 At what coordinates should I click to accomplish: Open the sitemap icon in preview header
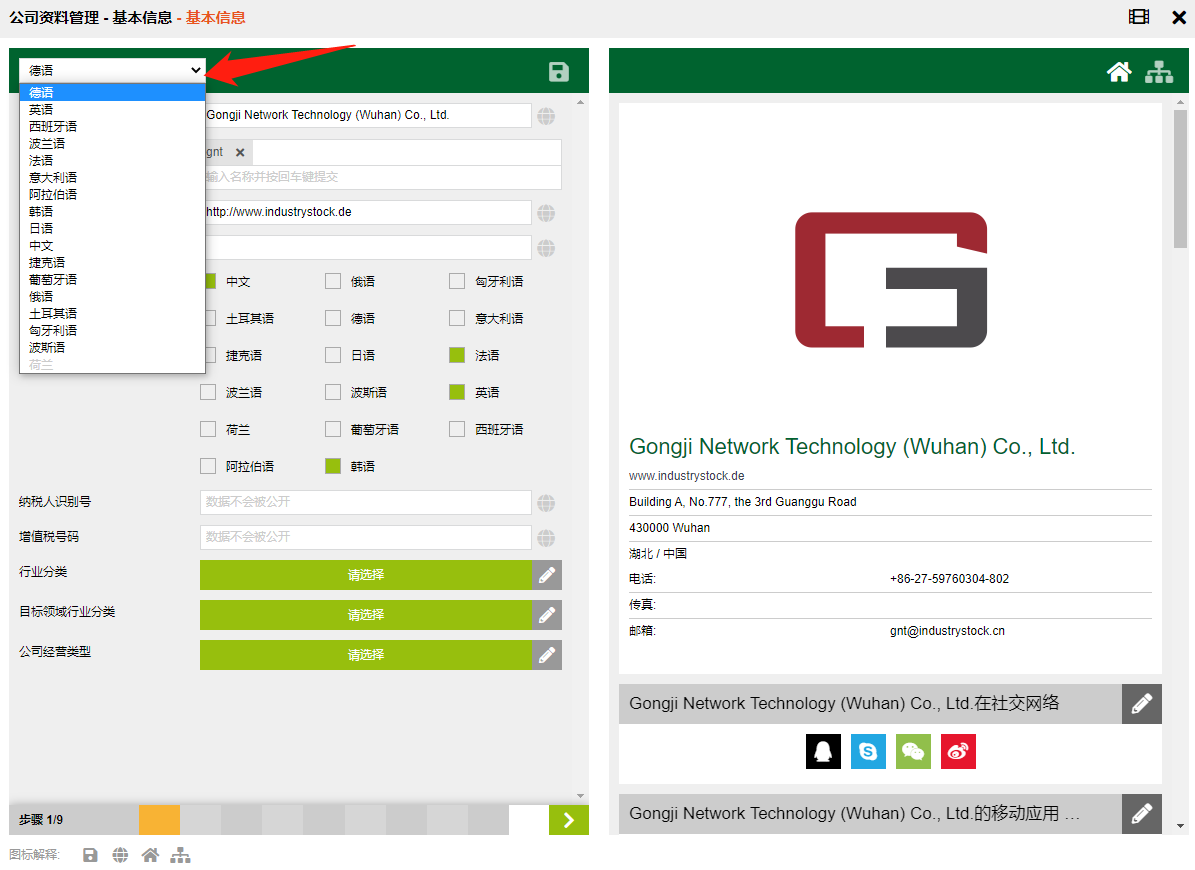tap(1159, 71)
